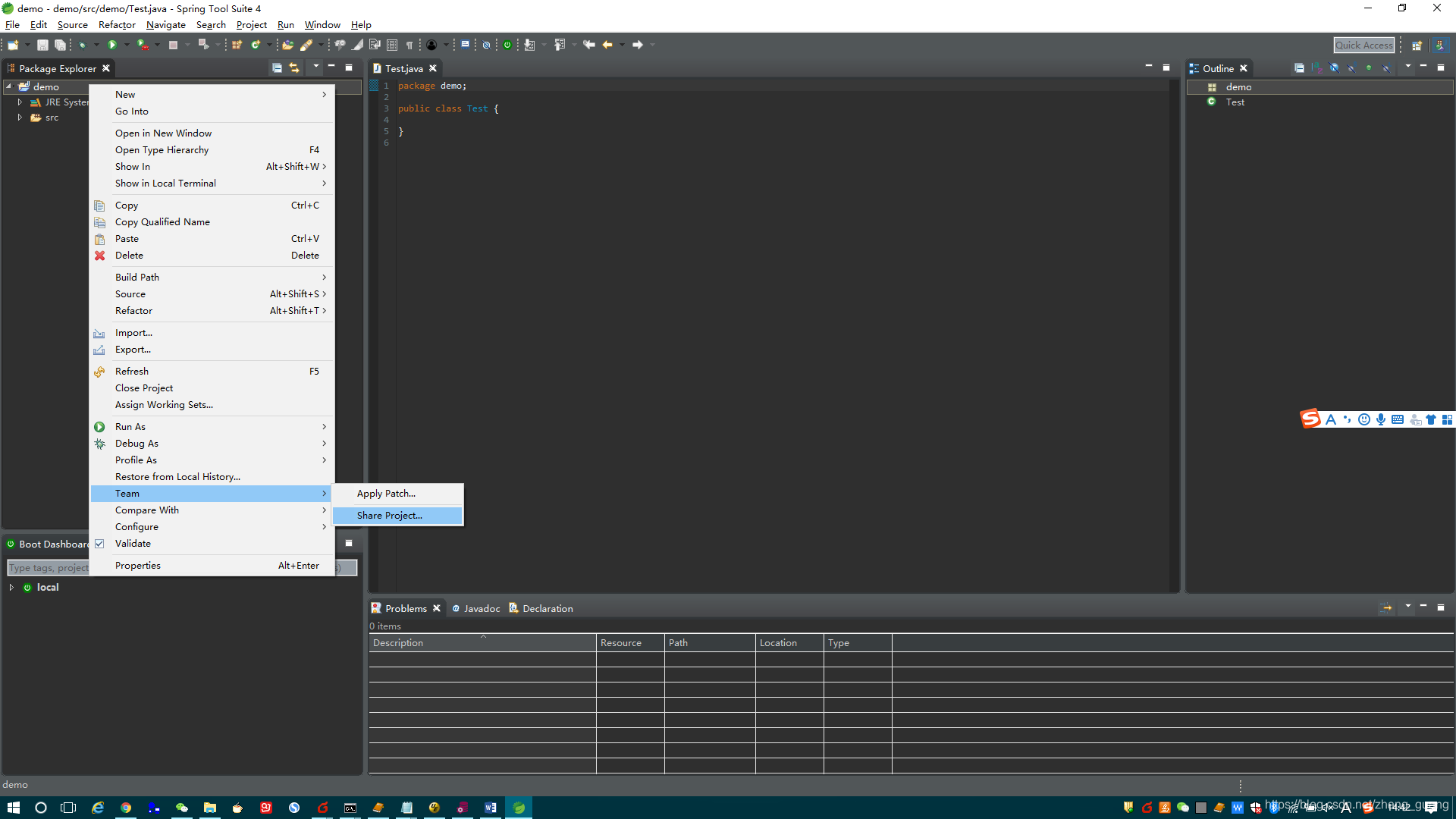Open the Run button dropdown arrow
This screenshot has height=819, width=1456.
click(127, 45)
